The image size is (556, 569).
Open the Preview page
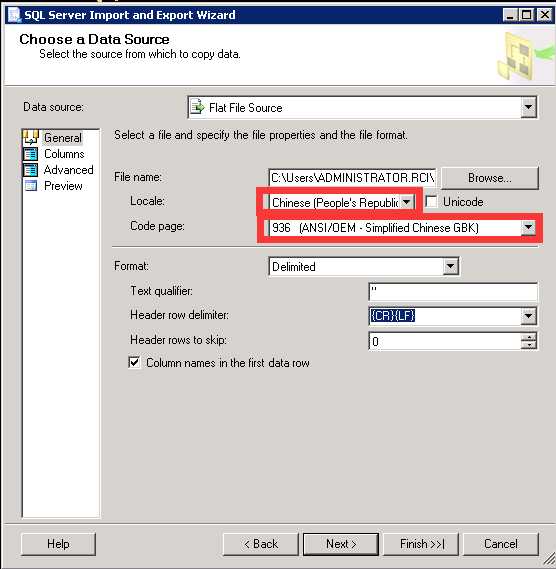click(63, 186)
